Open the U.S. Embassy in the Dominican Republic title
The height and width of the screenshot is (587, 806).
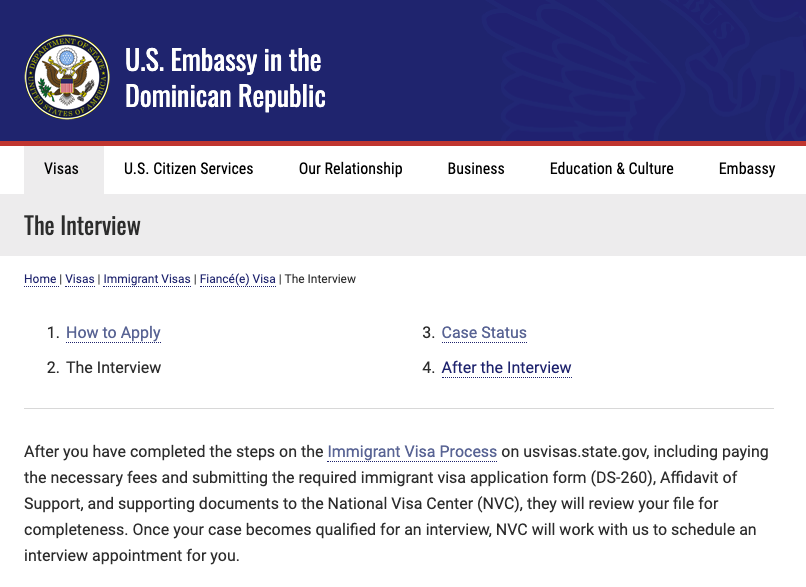coord(225,78)
